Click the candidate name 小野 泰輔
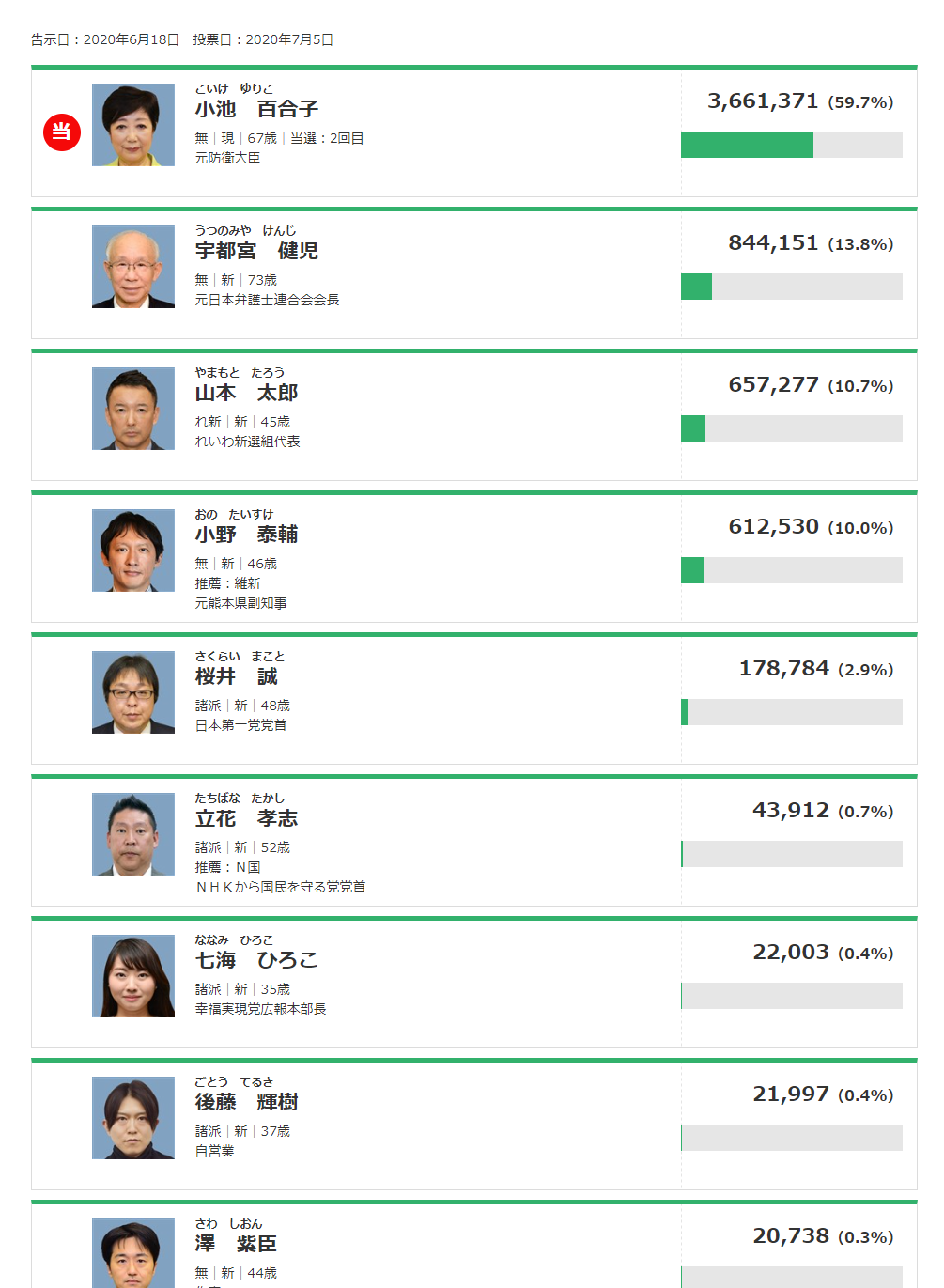Image resolution: width=944 pixels, height=1288 pixels. coord(246,535)
